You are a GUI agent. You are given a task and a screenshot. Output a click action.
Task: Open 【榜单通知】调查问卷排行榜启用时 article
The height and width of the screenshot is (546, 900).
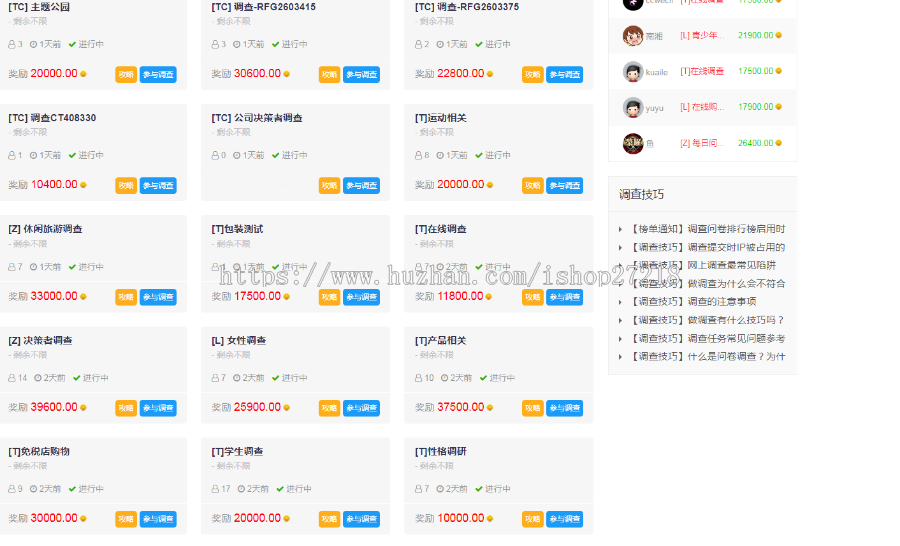click(x=707, y=229)
